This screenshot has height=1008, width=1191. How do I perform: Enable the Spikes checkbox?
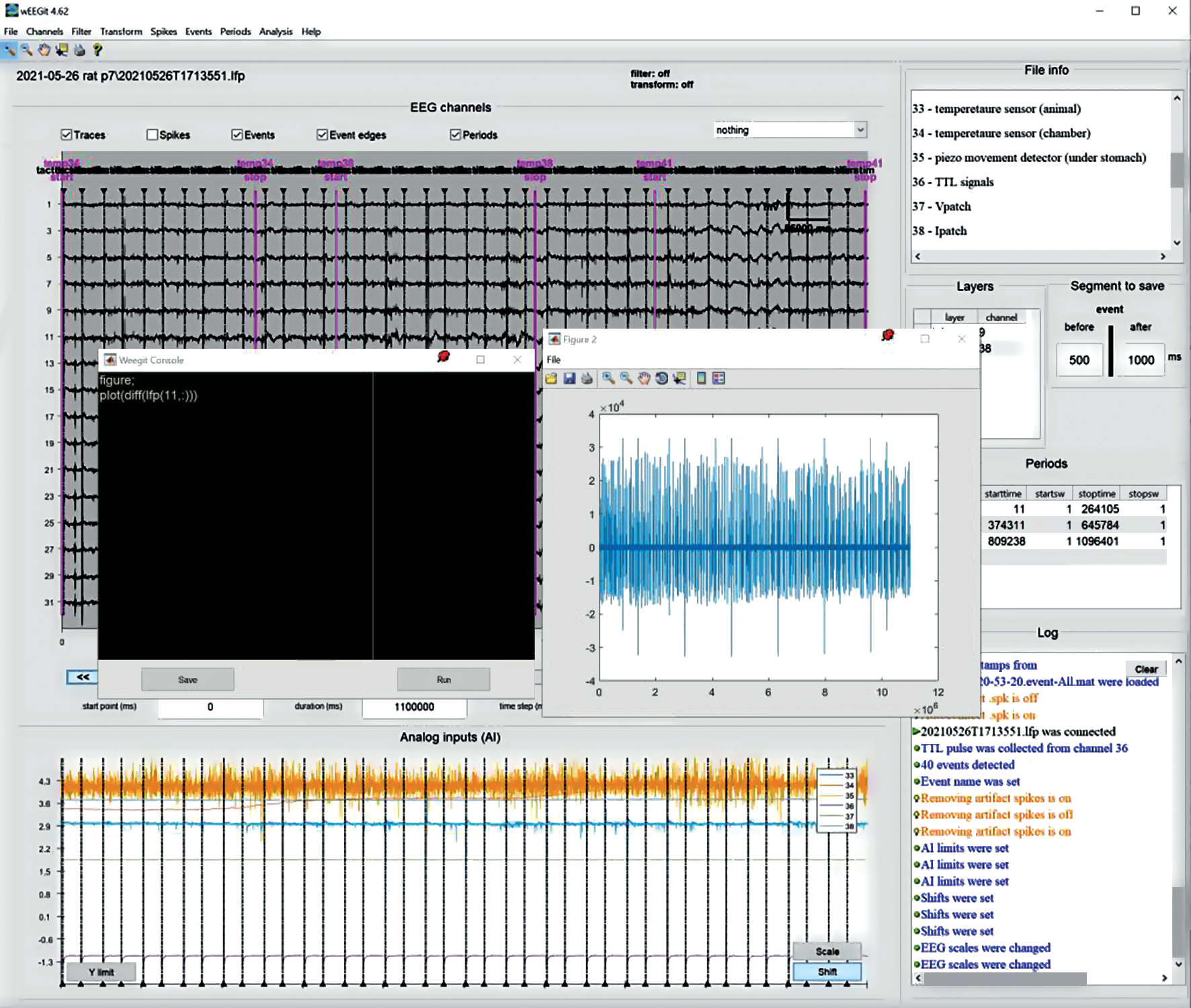point(153,135)
